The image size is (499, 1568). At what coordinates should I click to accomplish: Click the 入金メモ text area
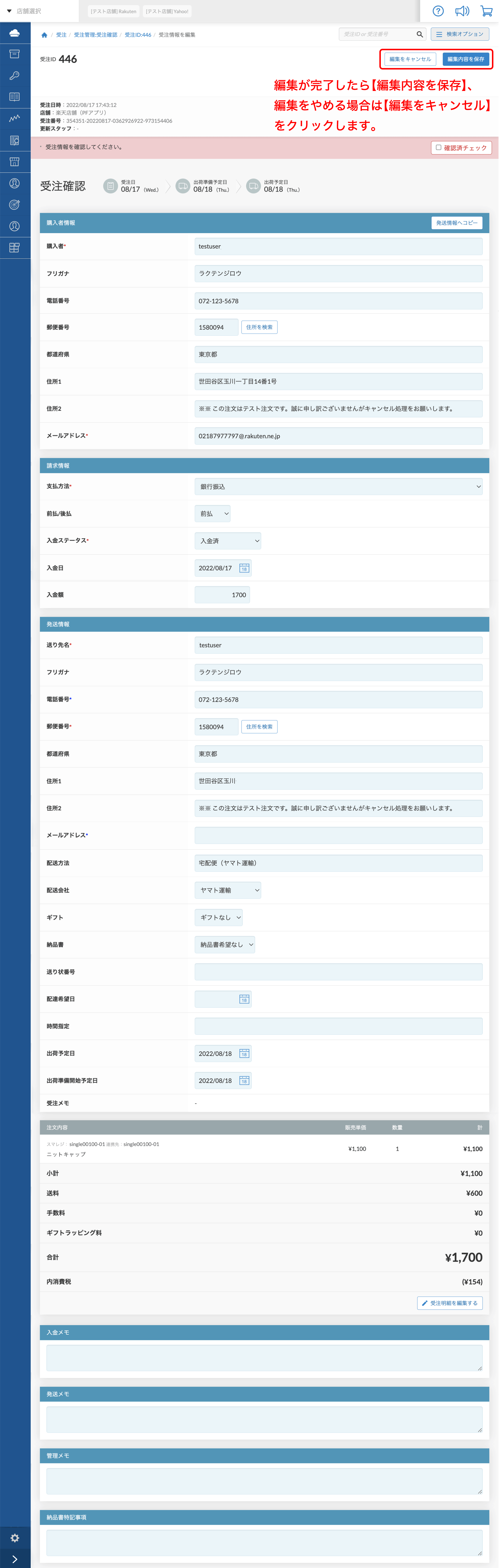point(264,1358)
